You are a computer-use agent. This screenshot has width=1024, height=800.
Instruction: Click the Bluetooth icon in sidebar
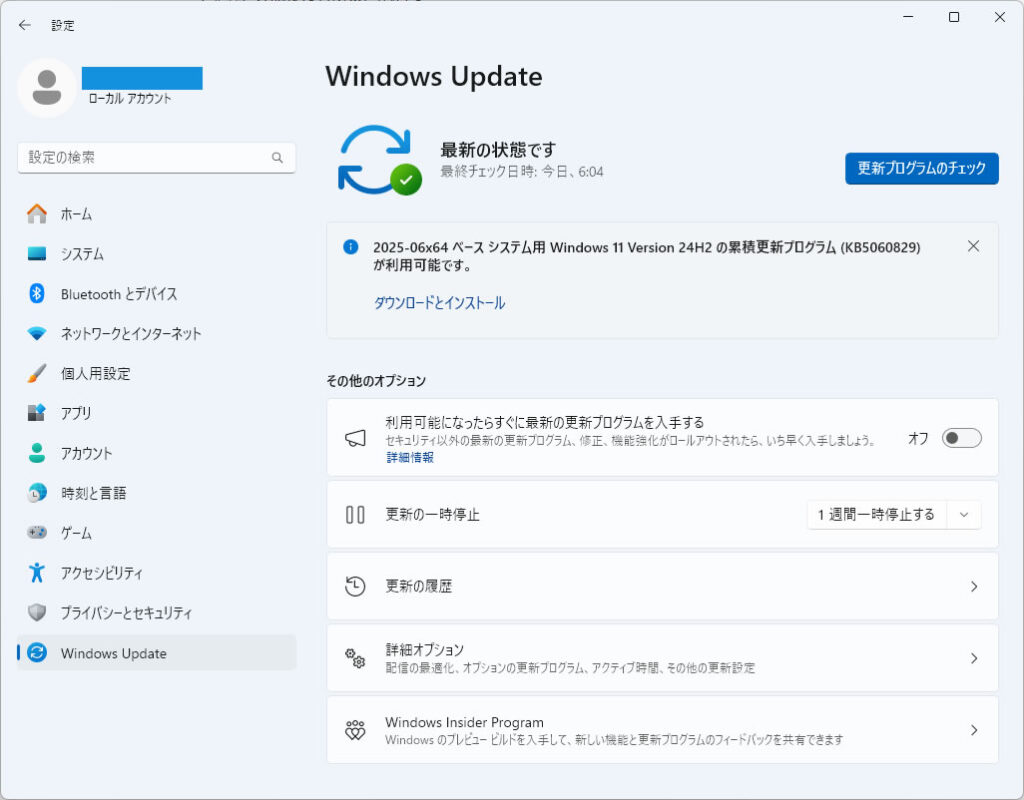pos(37,293)
